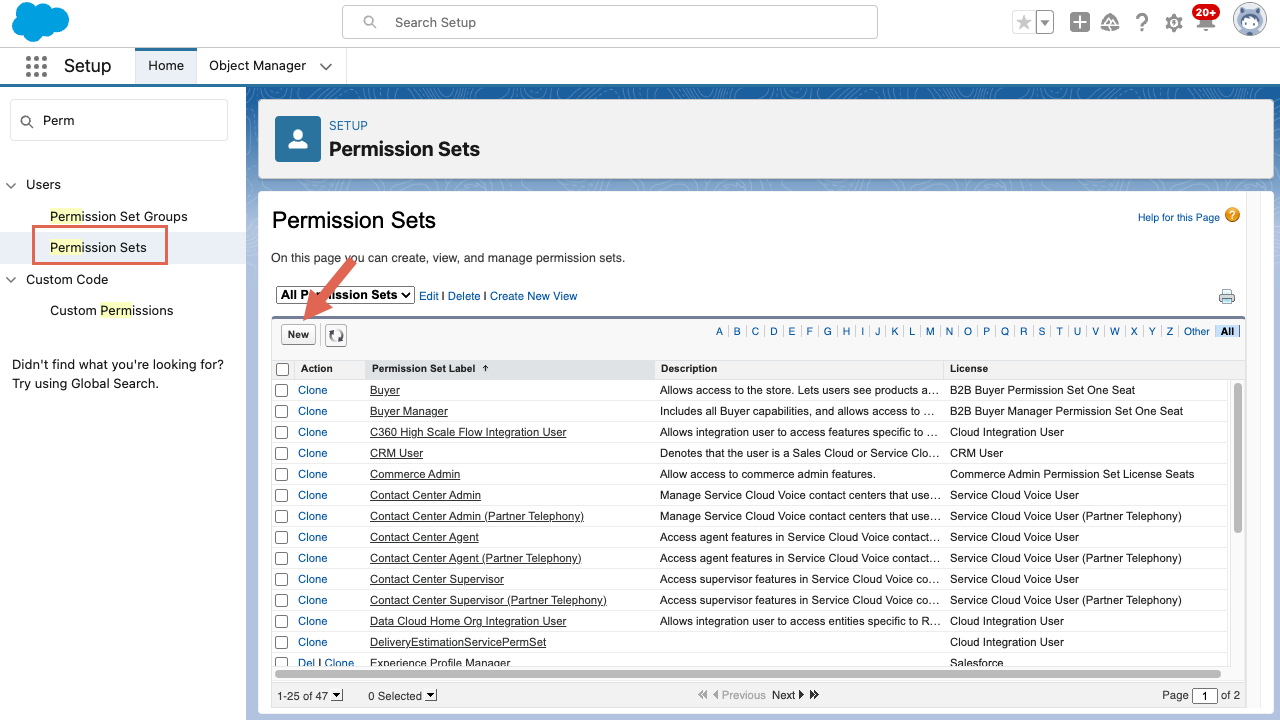Open Permission Set Groups in sidebar

coord(119,216)
